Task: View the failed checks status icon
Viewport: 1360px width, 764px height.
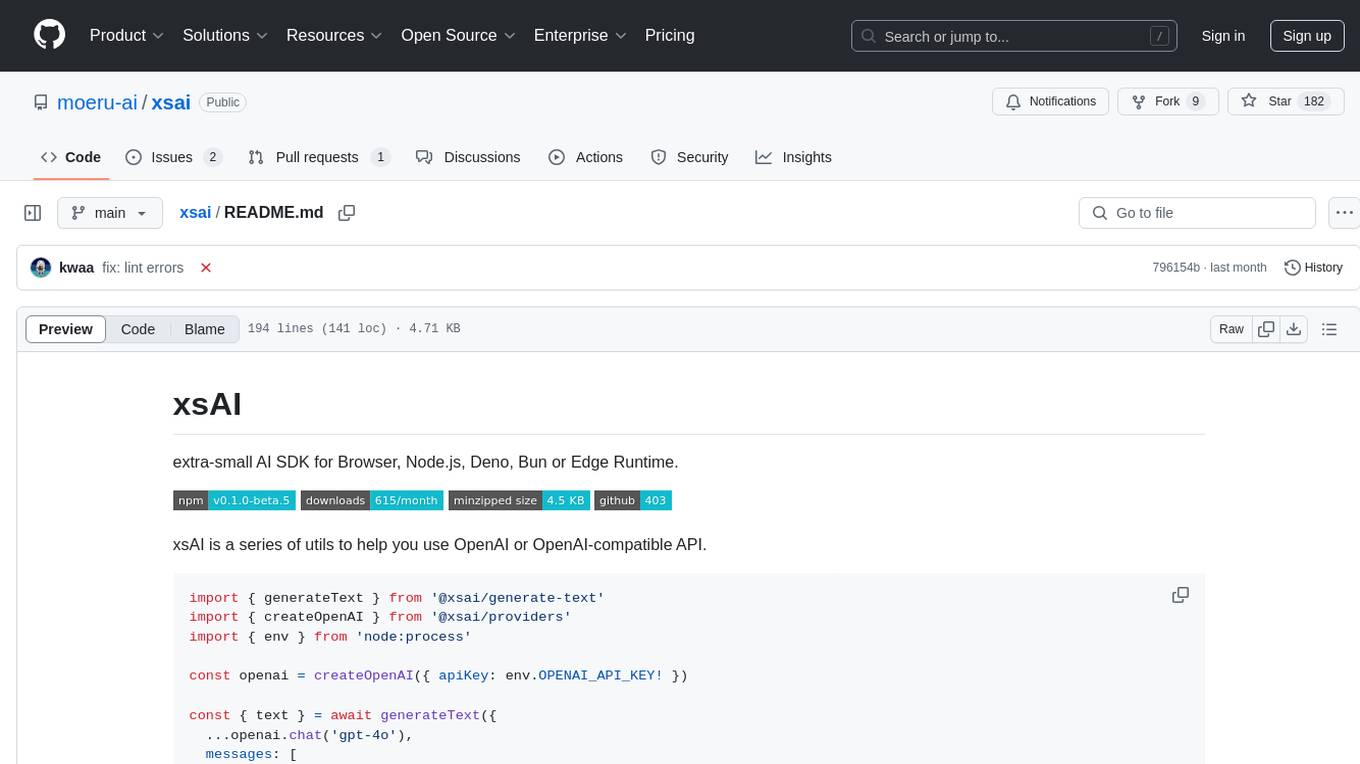Action: click(x=206, y=268)
